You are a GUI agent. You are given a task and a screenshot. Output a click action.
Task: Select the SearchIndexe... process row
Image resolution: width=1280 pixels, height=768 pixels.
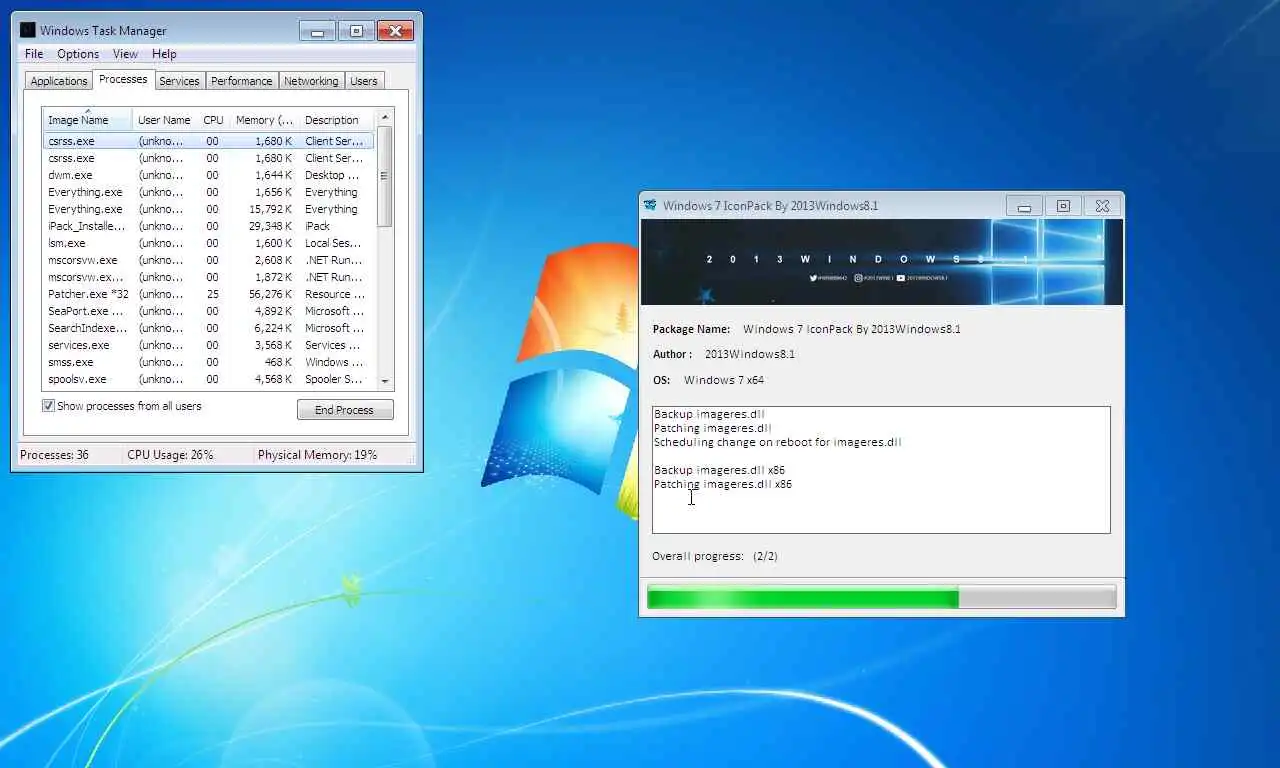click(x=209, y=328)
